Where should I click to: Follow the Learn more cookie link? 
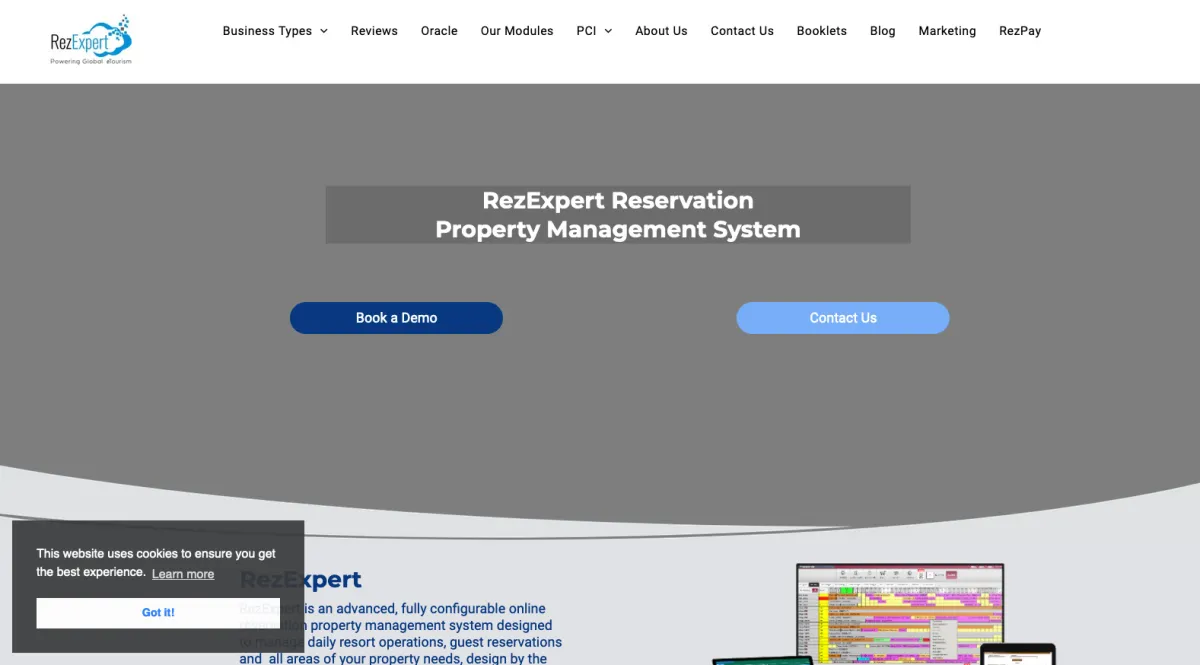(x=183, y=574)
